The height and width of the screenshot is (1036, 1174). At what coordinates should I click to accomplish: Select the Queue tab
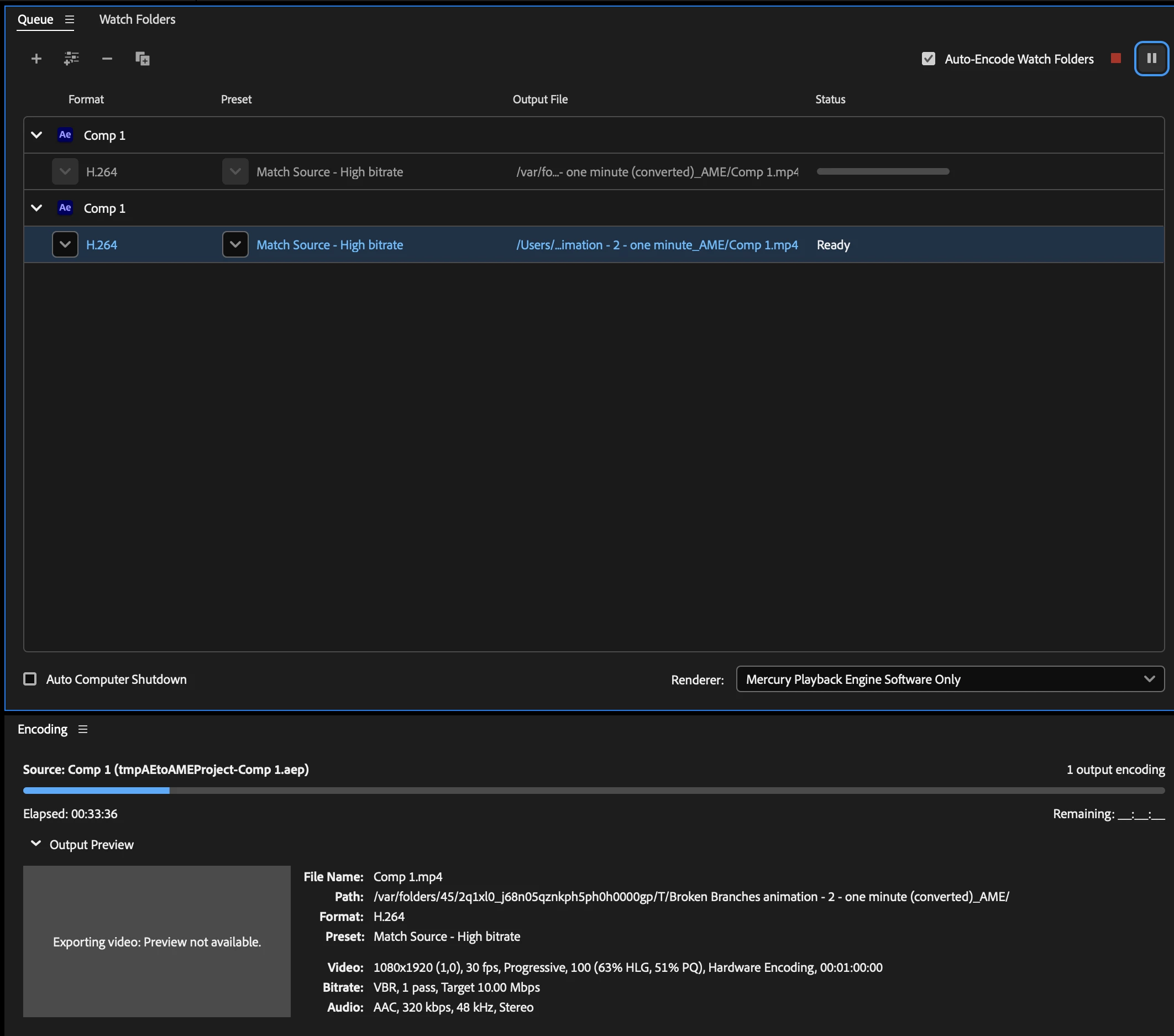click(35, 19)
